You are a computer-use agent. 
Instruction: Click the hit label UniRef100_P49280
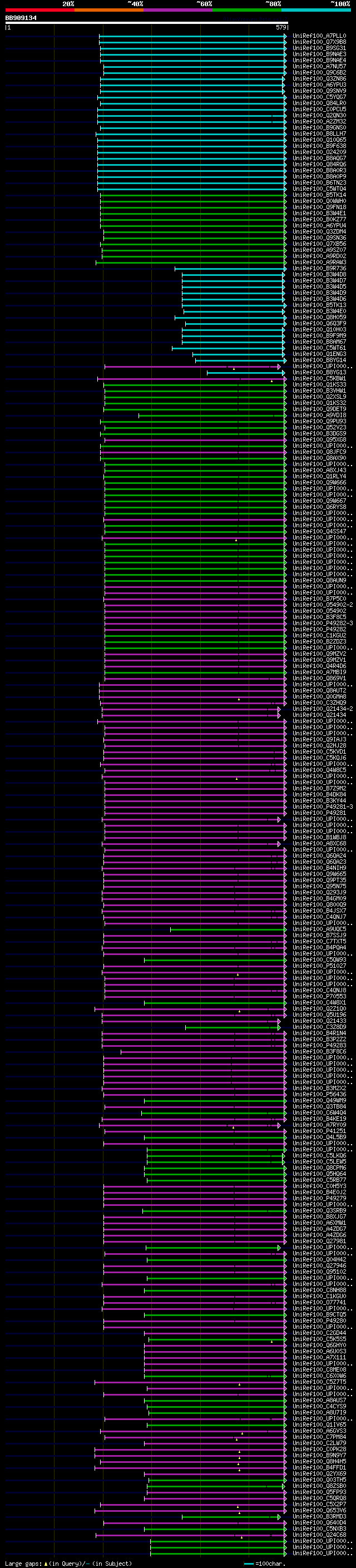point(319,1321)
